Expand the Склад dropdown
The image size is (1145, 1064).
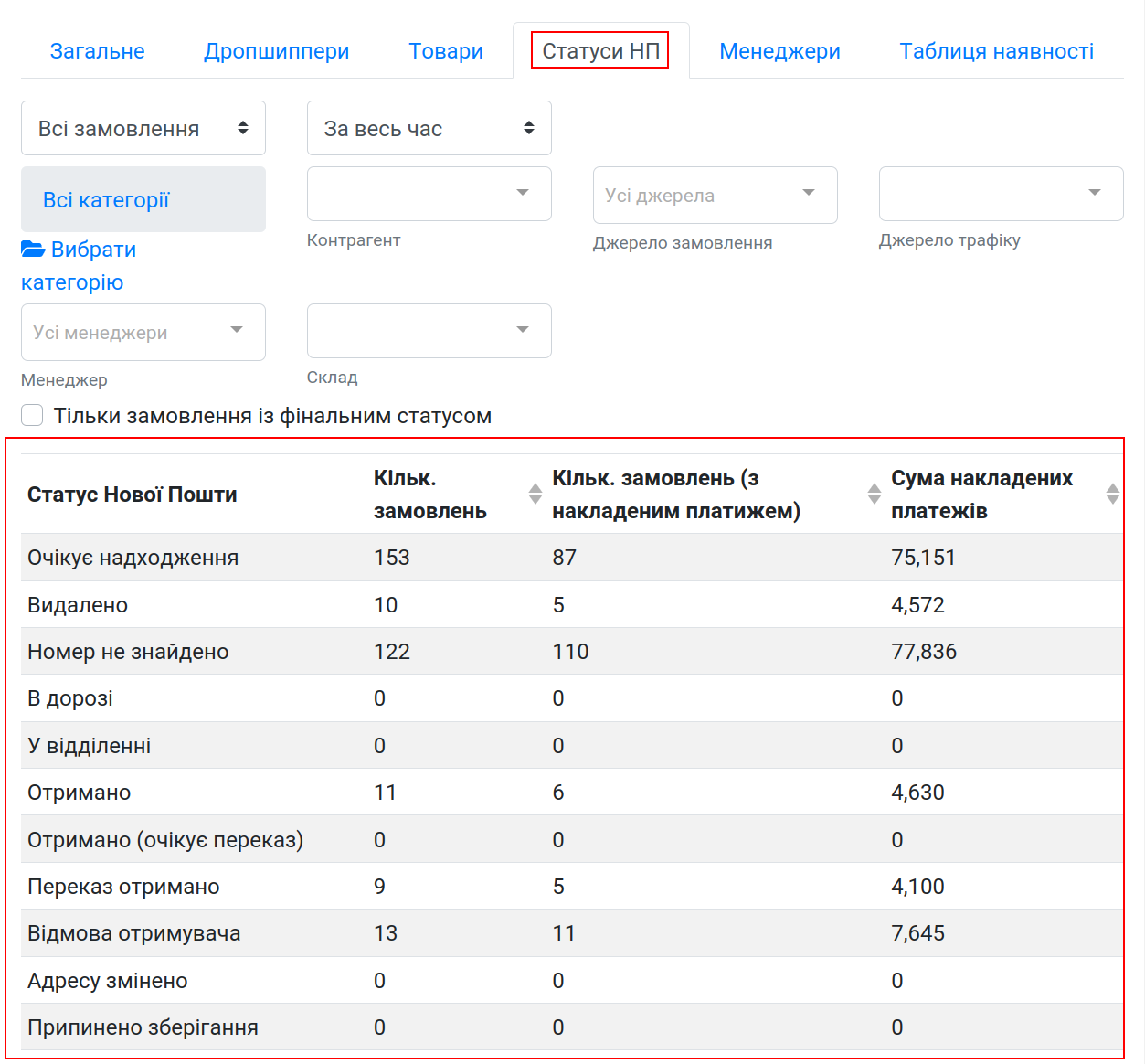tap(429, 331)
